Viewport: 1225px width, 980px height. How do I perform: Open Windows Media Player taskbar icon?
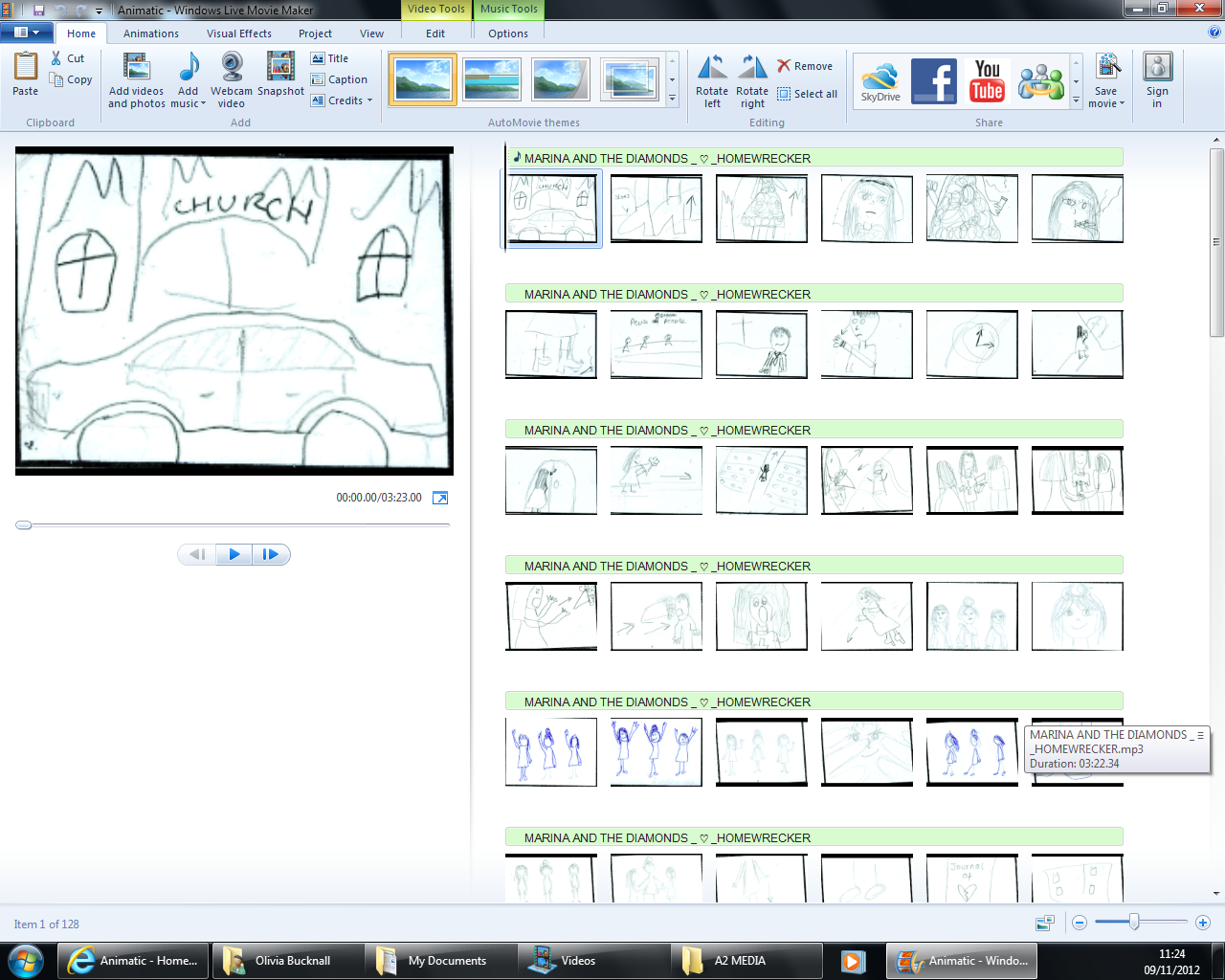coord(853,961)
